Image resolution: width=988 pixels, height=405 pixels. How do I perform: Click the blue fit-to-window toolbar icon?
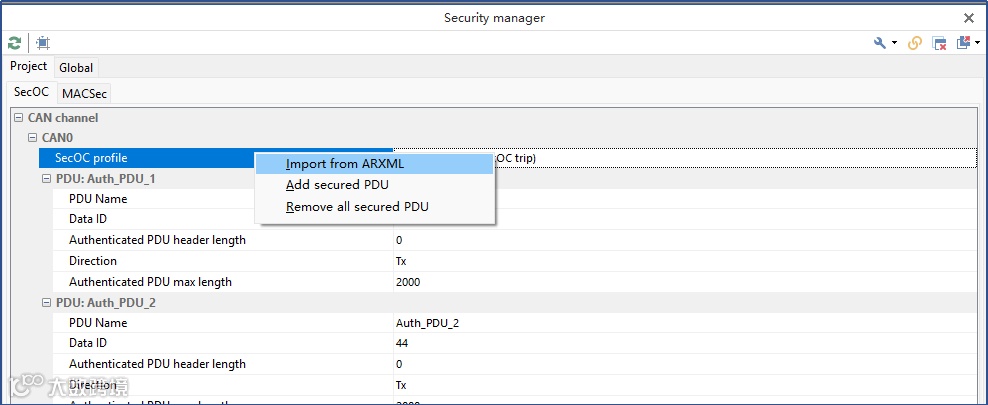click(43, 43)
